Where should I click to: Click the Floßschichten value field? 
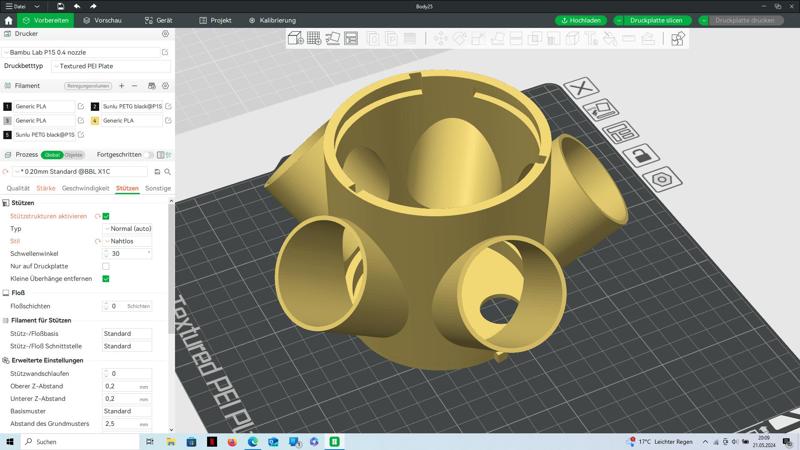tap(127, 306)
